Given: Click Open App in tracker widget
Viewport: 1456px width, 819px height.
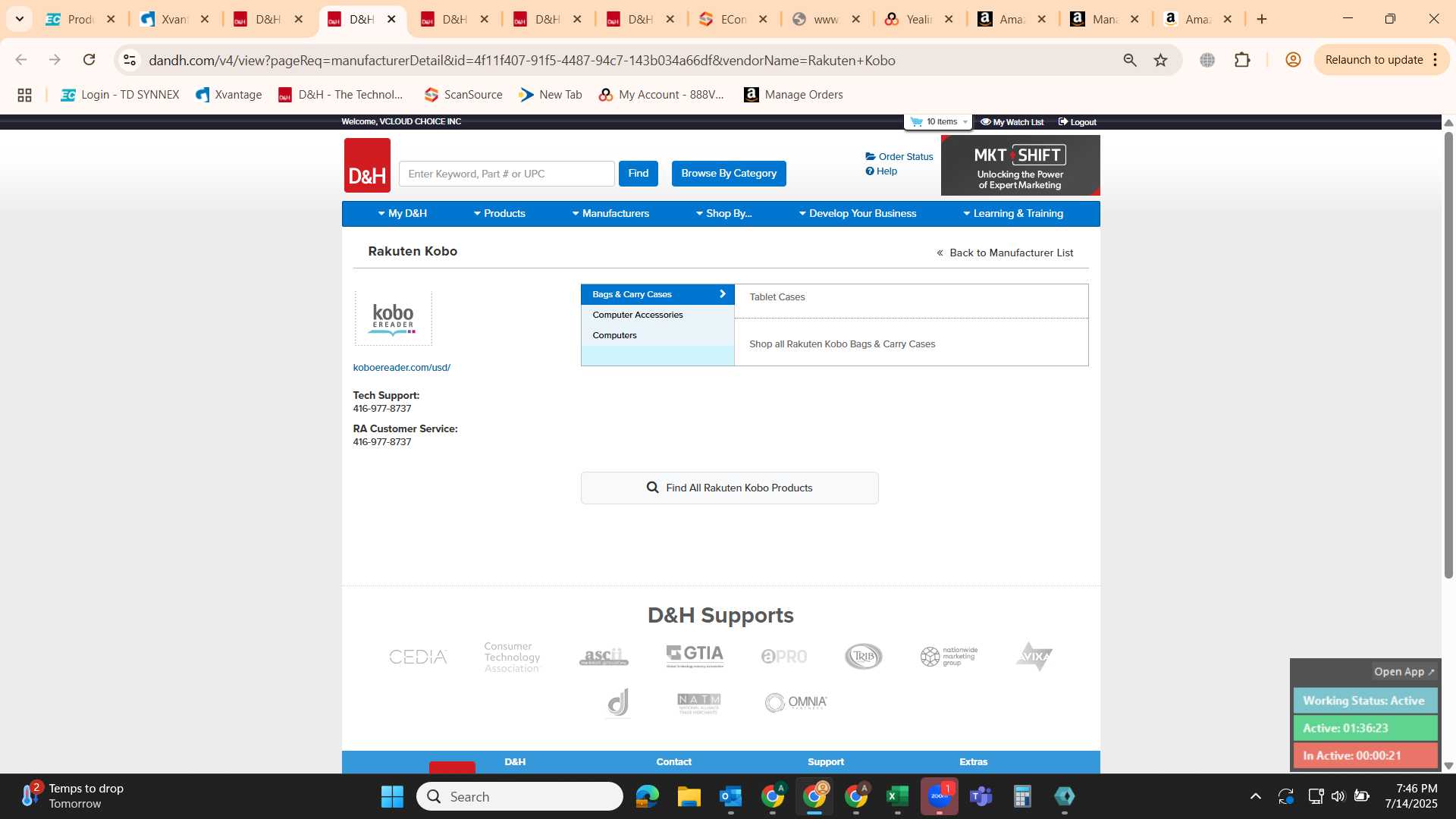Looking at the screenshot, I should pyautogui.click(x=1404, y=672).
